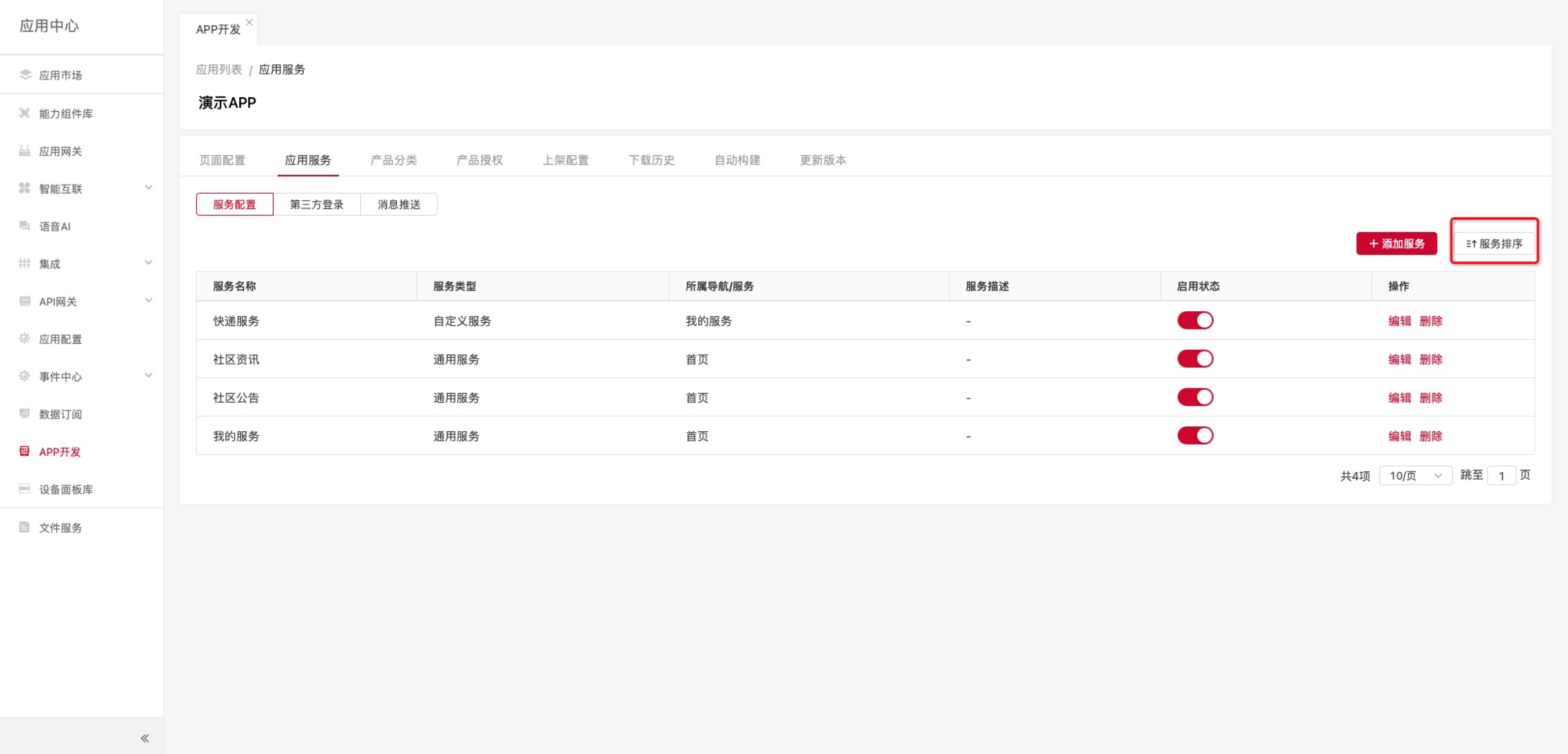This screenshot has width=1568, height=754.
Task: Collapse the sidebar with the double-arrow icon
Action: point(145,738)
